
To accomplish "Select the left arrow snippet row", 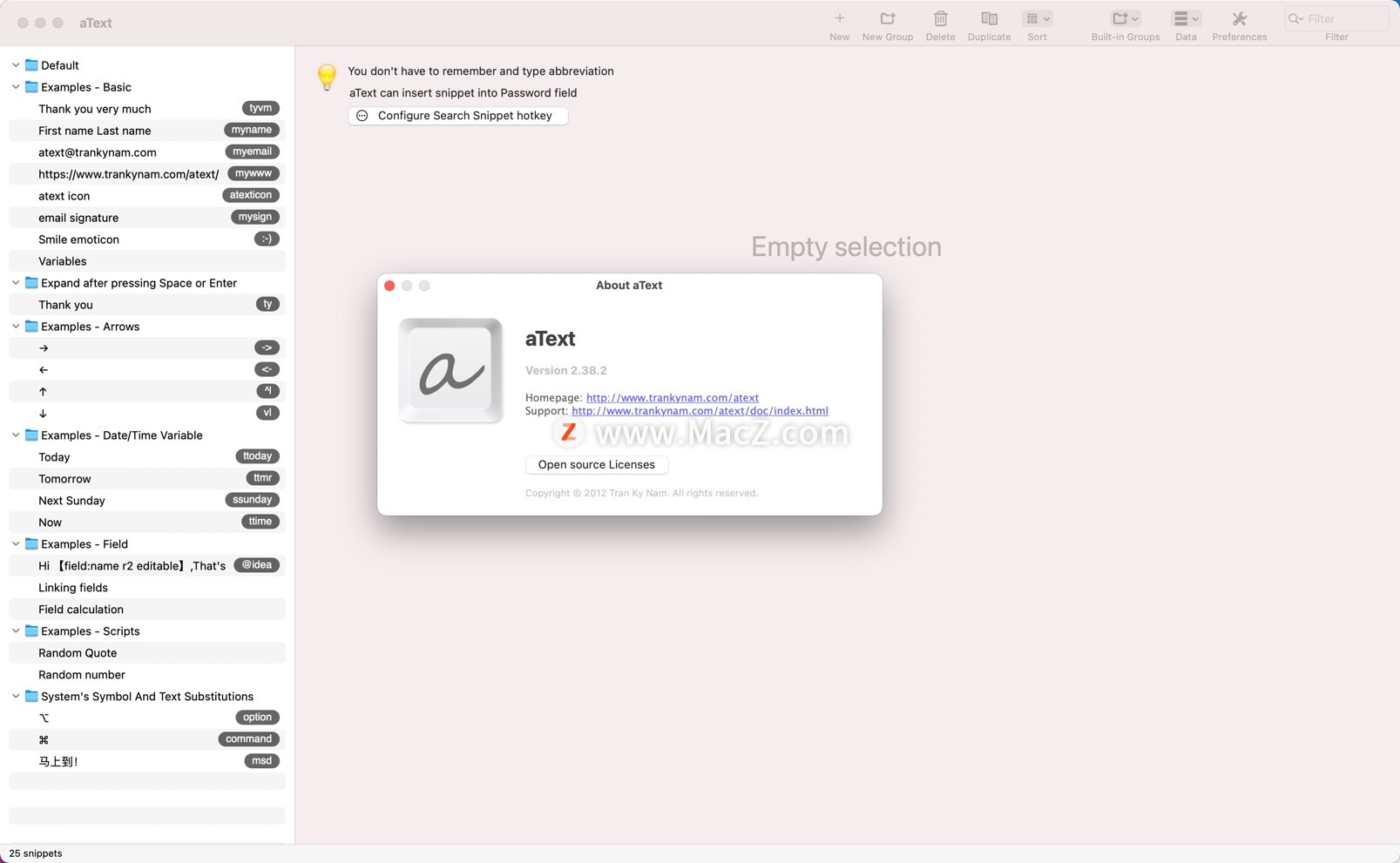I will click(147, 370).
